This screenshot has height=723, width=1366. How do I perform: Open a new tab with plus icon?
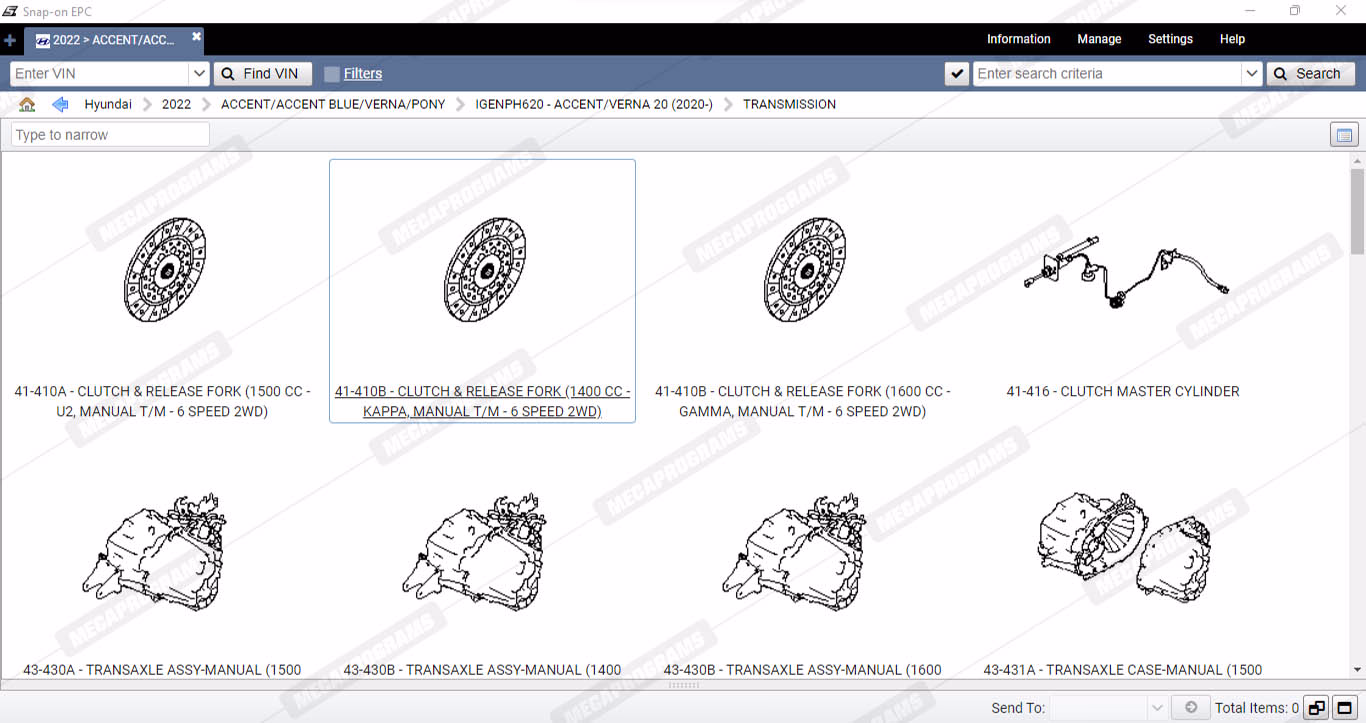click(x=10, y=41)
